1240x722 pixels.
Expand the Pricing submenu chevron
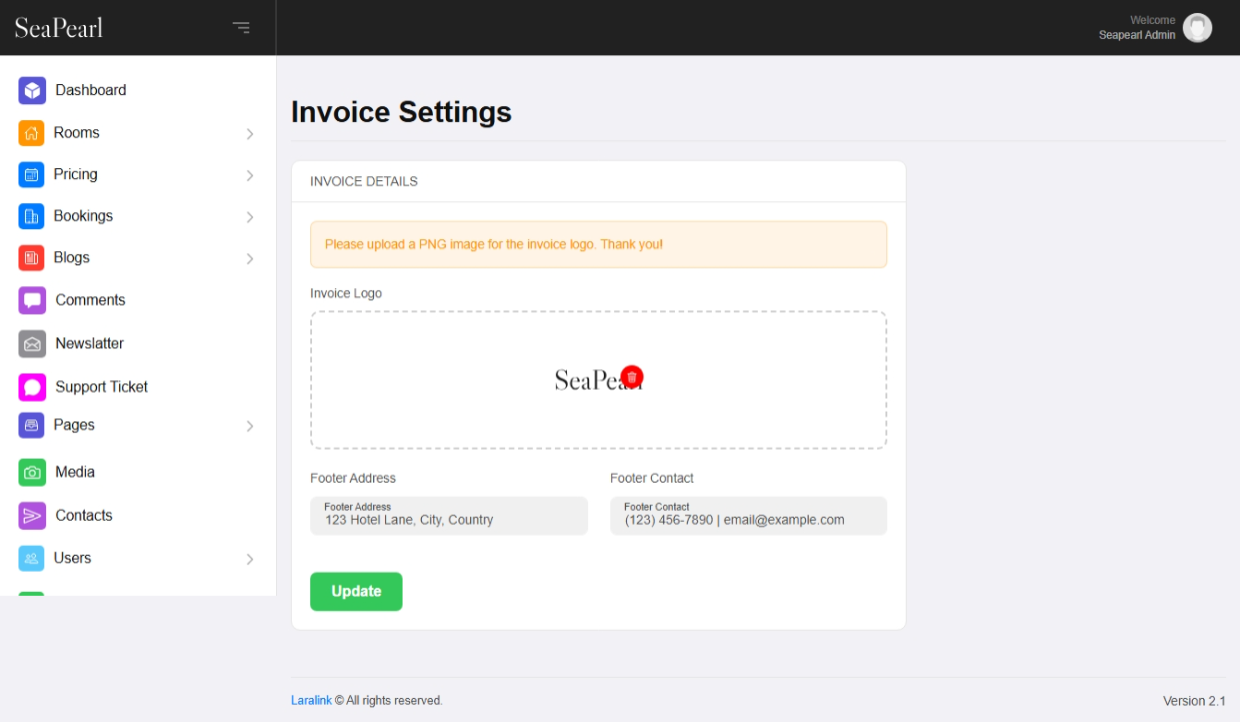[250, 175]
